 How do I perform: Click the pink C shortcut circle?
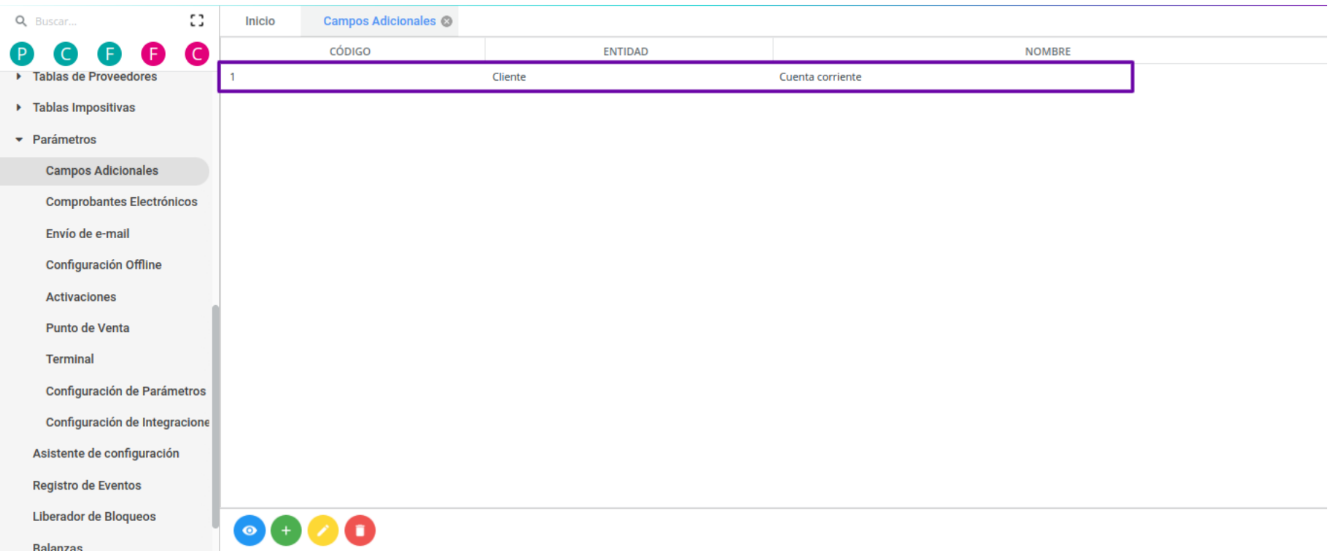coord(197,54)
